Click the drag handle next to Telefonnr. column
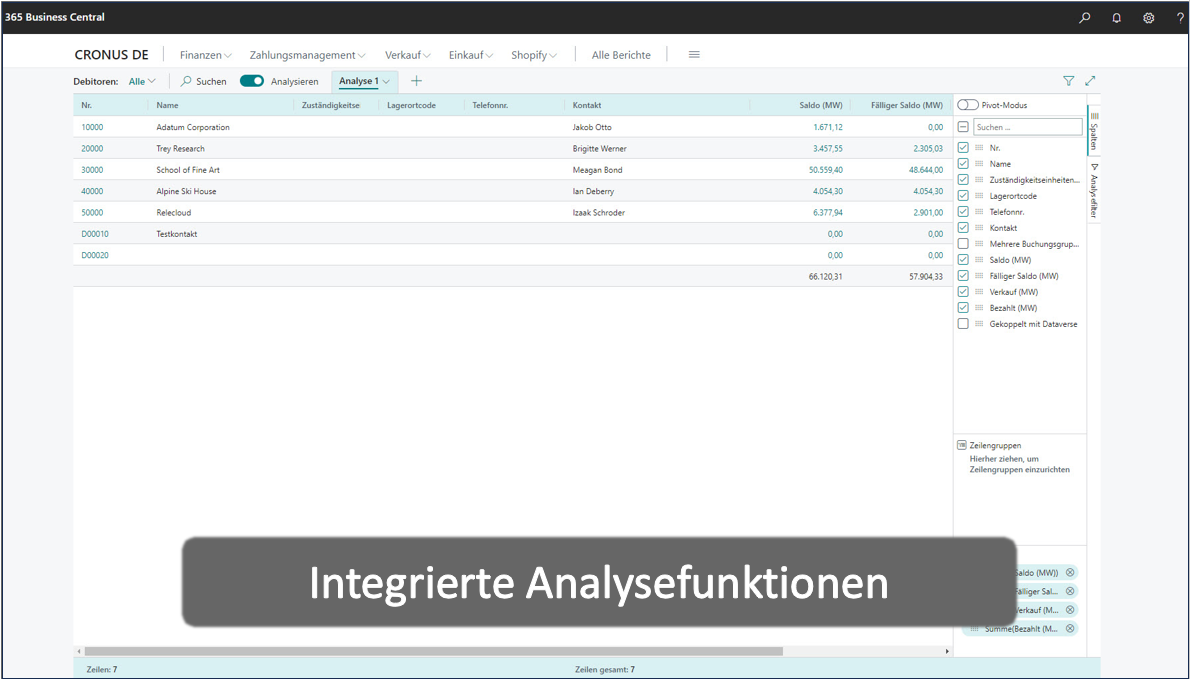The width and height of the screenshot is (1190, 679). pyautogui.click(x=979, y=212)
